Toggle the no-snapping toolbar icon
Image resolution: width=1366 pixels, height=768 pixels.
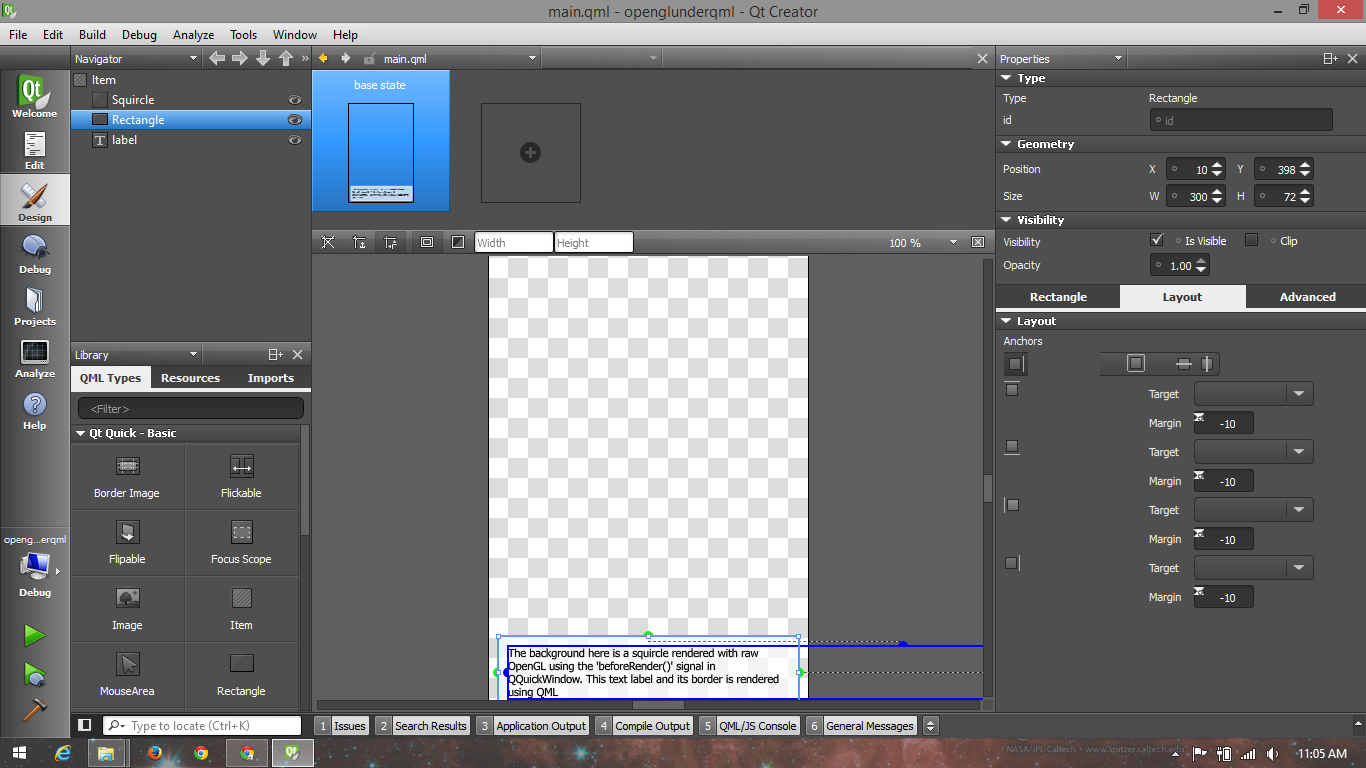click(x=328, y=242)
